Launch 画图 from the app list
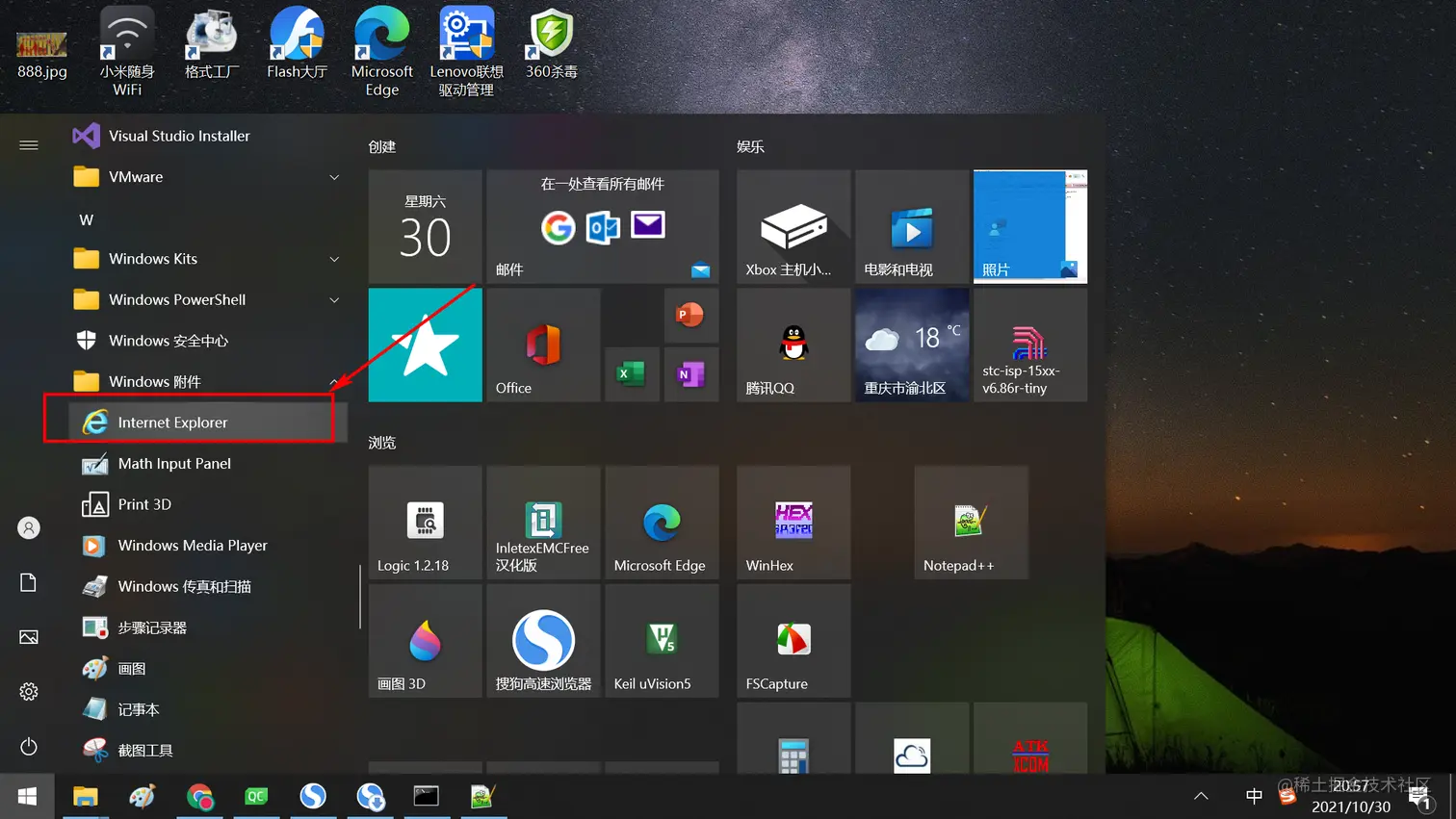 tap(207, 669)
